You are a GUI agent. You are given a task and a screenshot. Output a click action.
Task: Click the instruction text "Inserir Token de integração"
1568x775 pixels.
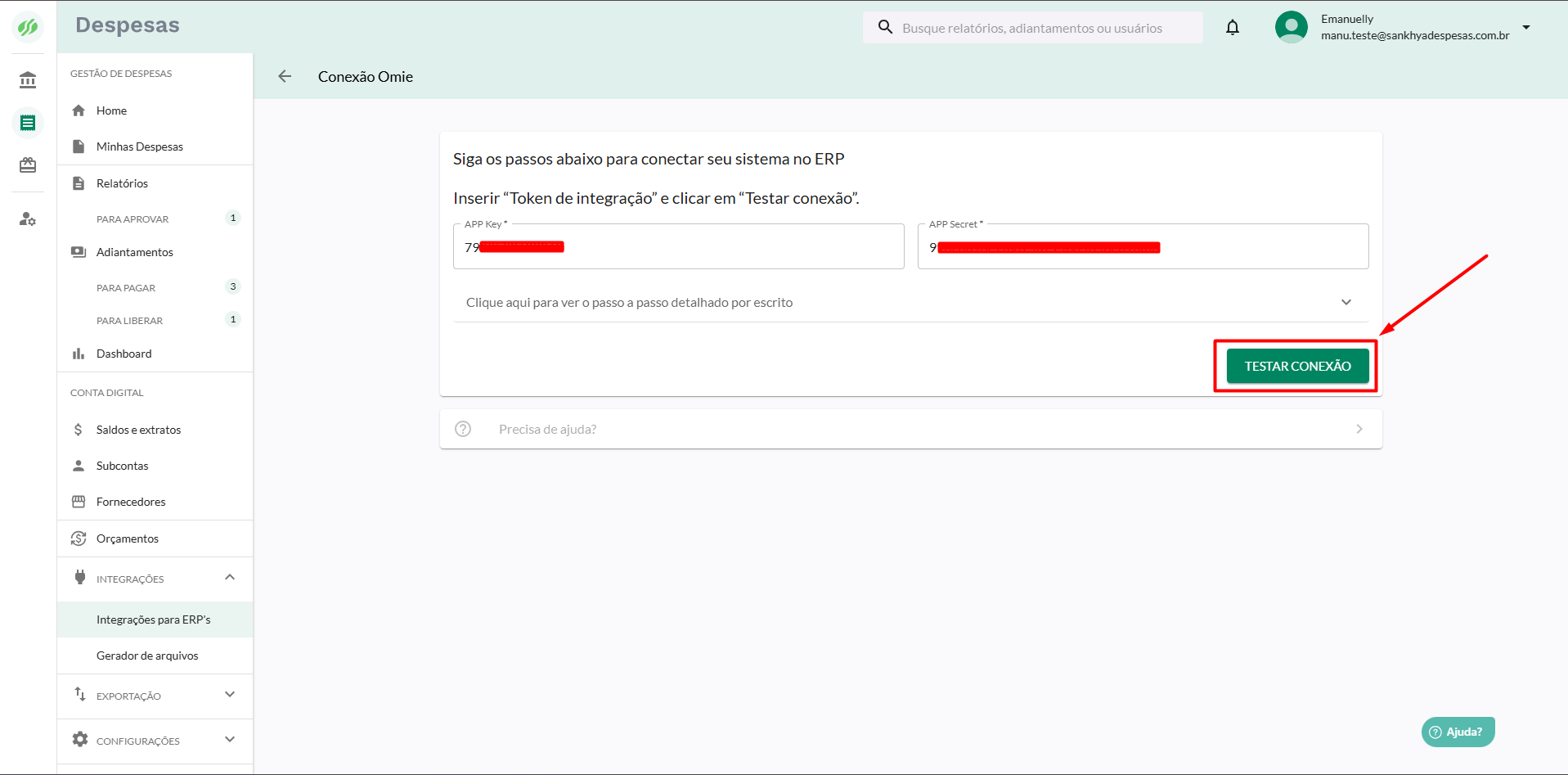click(x=656, y=198)
